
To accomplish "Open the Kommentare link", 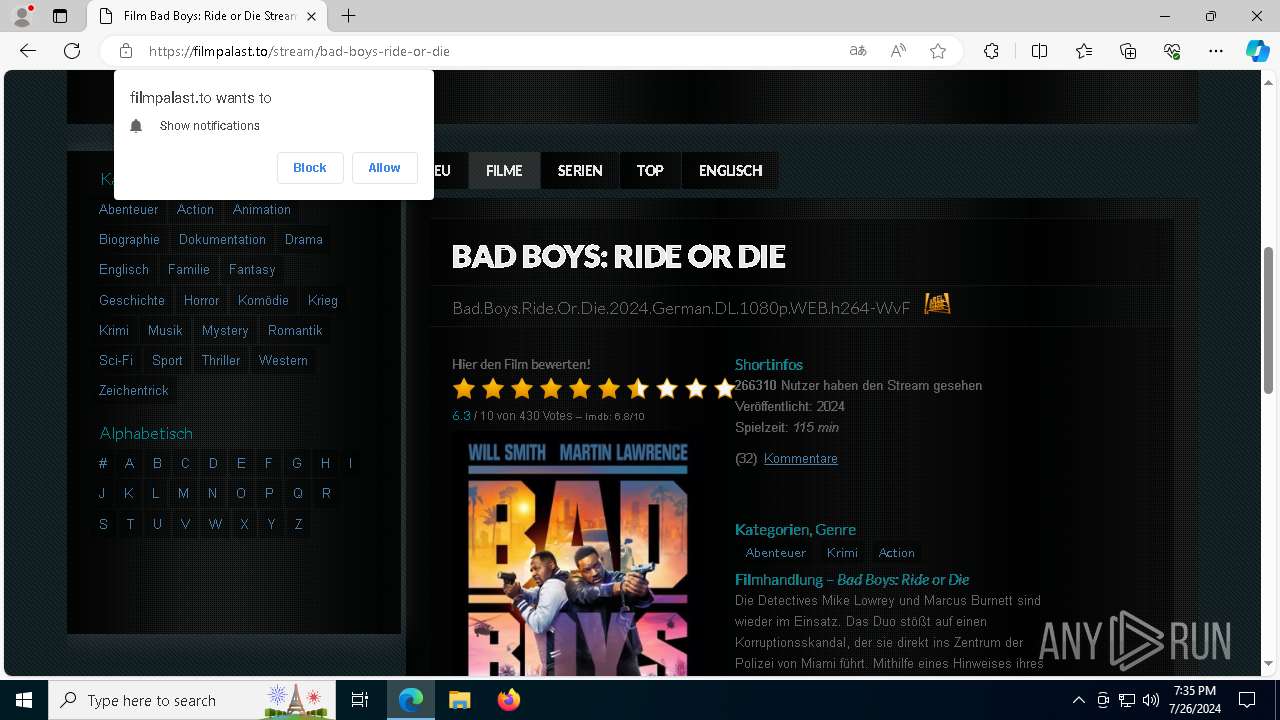I will click(801, 459).
